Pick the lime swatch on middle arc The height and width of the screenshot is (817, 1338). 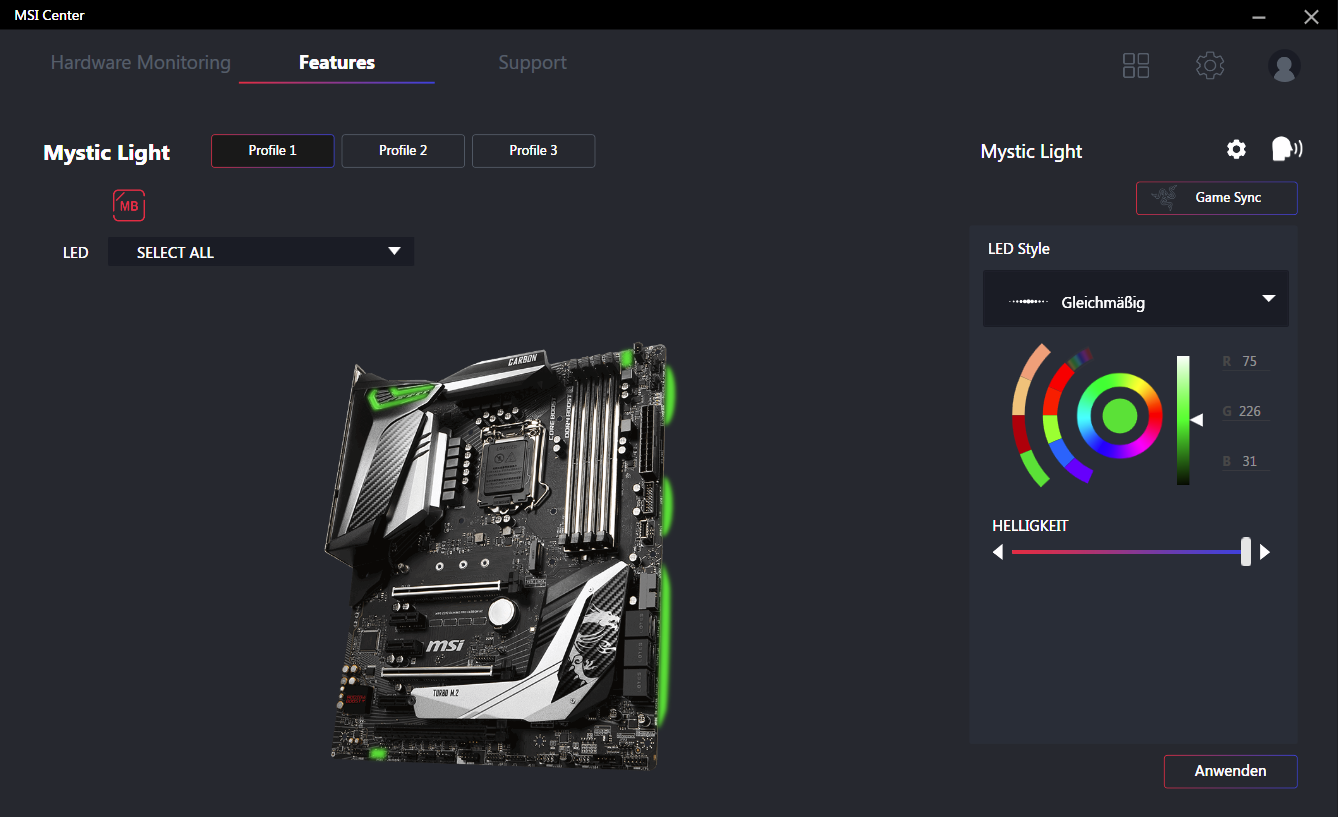pos(1051,429)
